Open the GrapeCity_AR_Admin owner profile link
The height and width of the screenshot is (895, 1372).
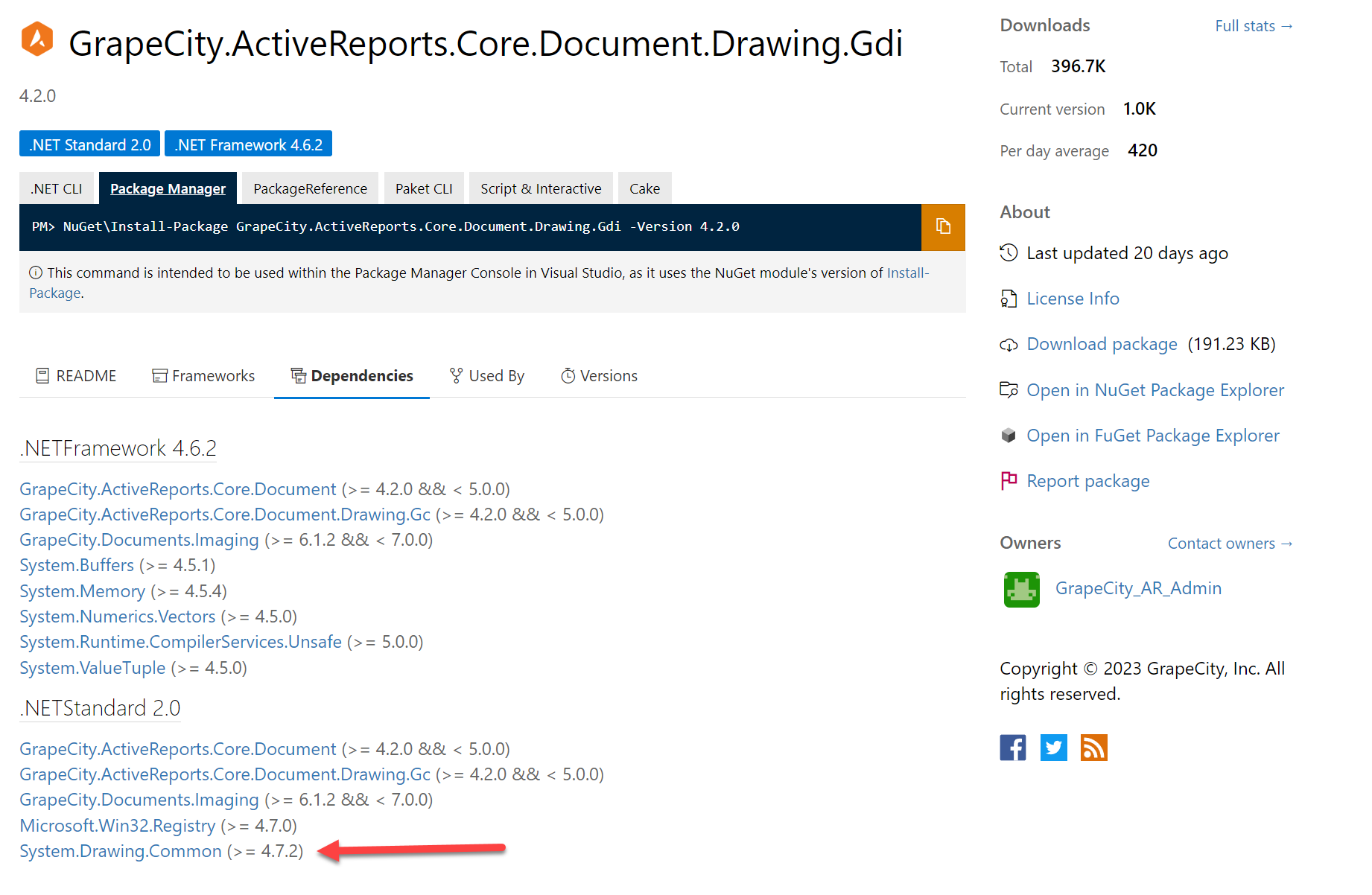tap(1138, 588)
